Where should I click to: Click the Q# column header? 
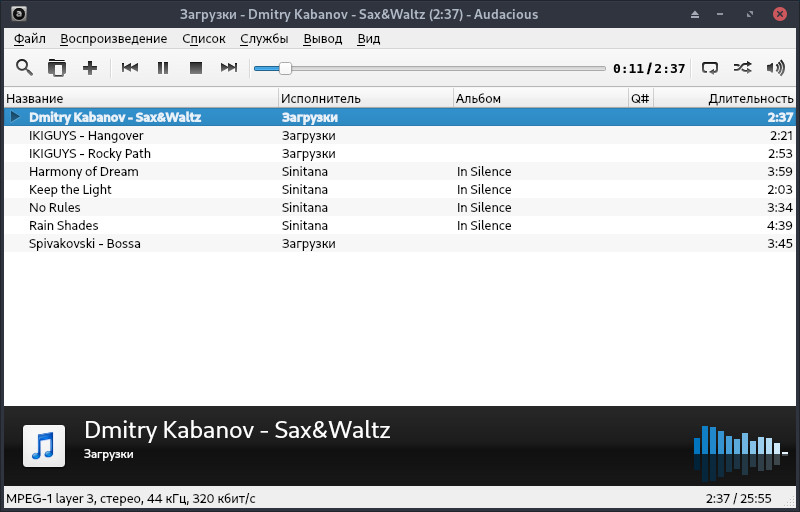(x=641, y=98)
